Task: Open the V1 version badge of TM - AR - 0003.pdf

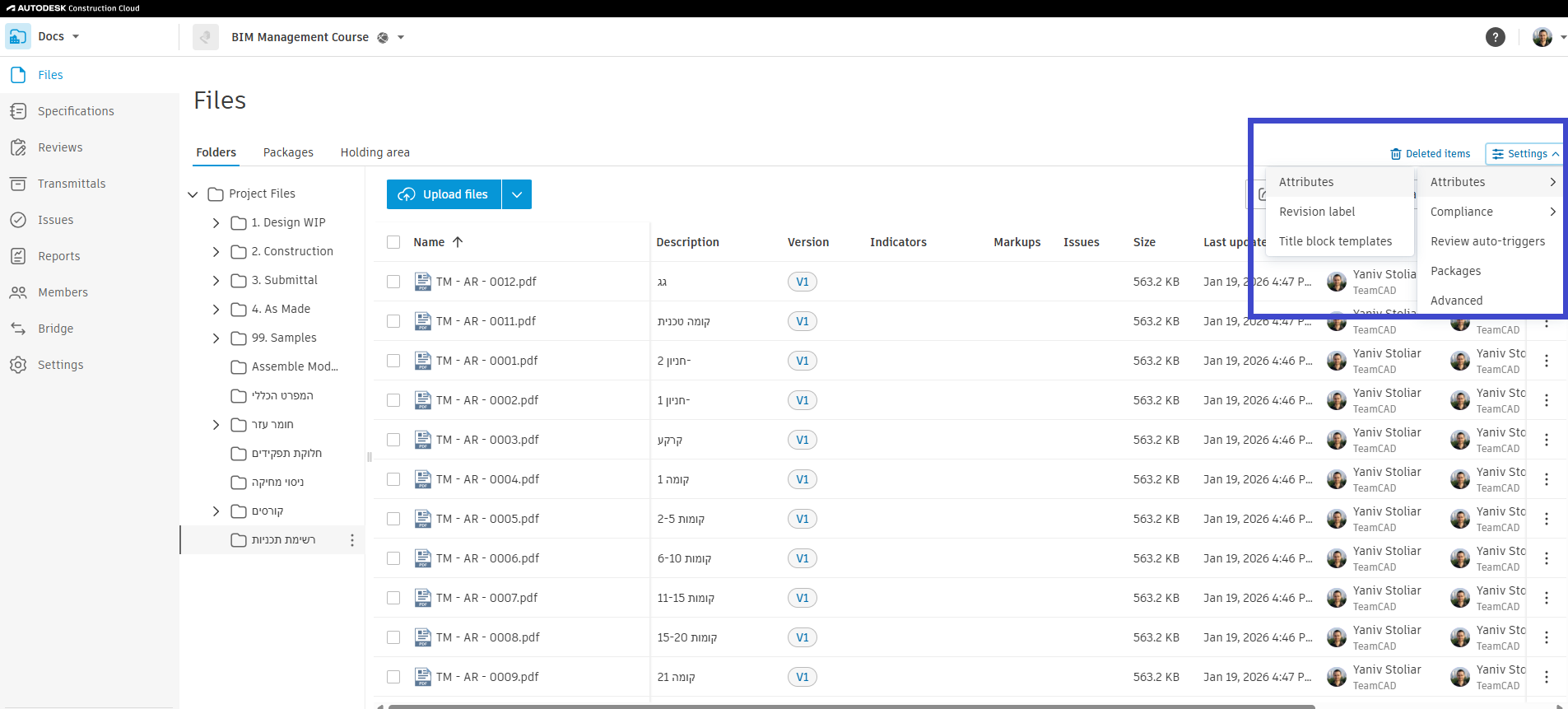Action: [802, 440]
